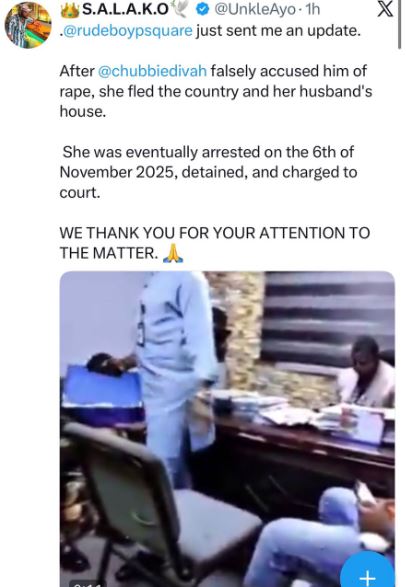Click the 'arrested on the 6th of November' paragraph
406x587 pixels.
coord(208,172)
